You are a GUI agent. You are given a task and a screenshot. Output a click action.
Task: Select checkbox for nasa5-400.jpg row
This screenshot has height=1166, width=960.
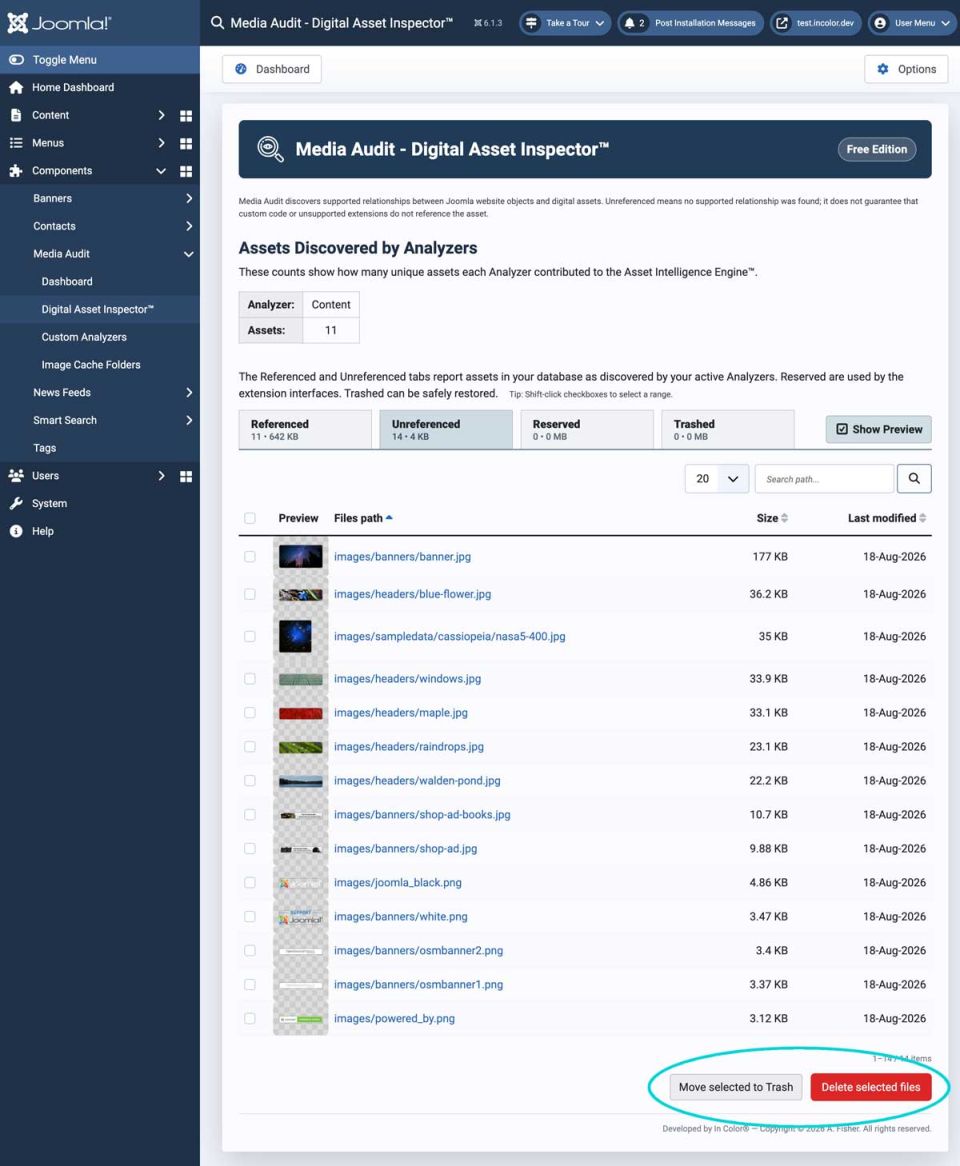[250, 637]
